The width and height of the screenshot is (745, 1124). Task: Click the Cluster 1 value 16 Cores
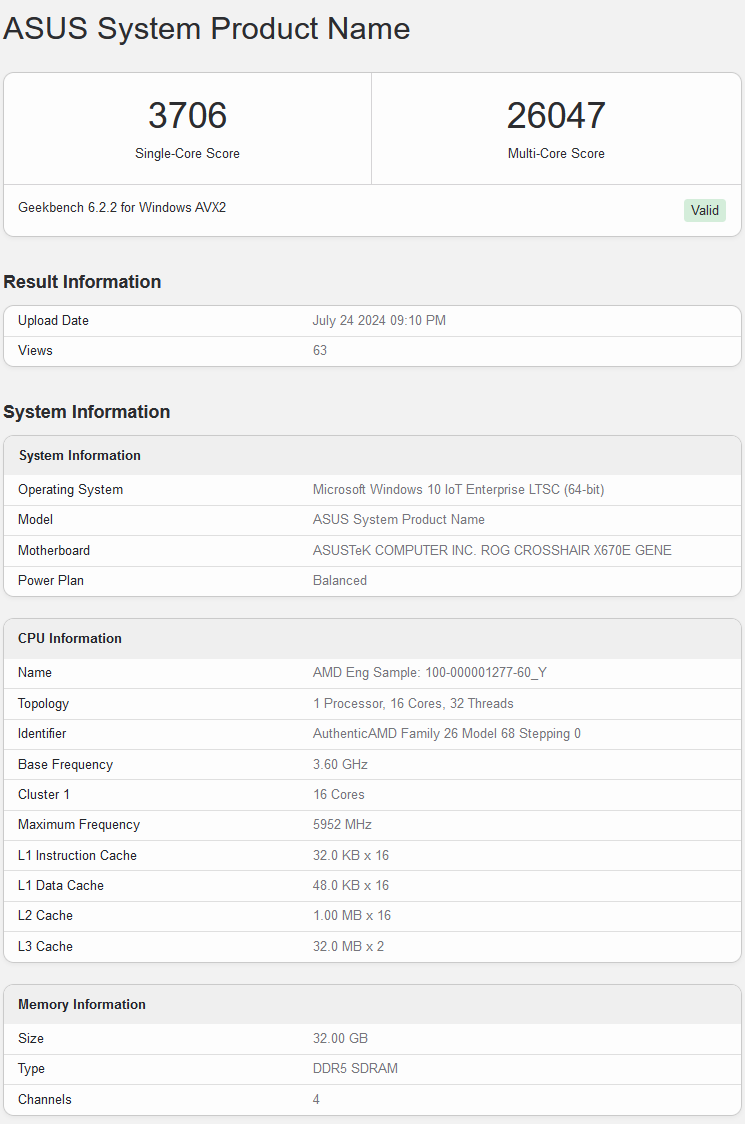click(338, 794)
